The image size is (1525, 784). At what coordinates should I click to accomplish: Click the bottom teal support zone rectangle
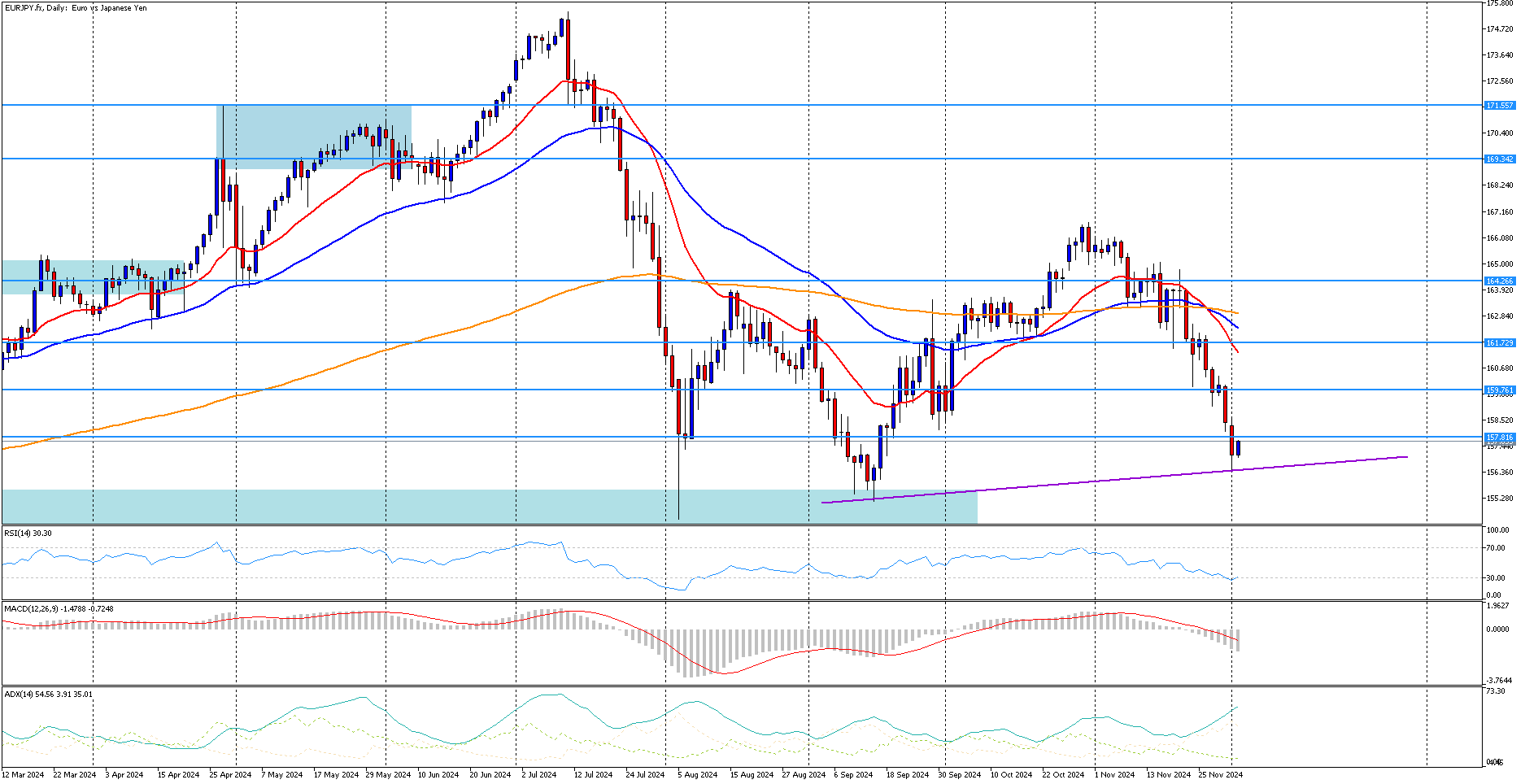[489, 506]
